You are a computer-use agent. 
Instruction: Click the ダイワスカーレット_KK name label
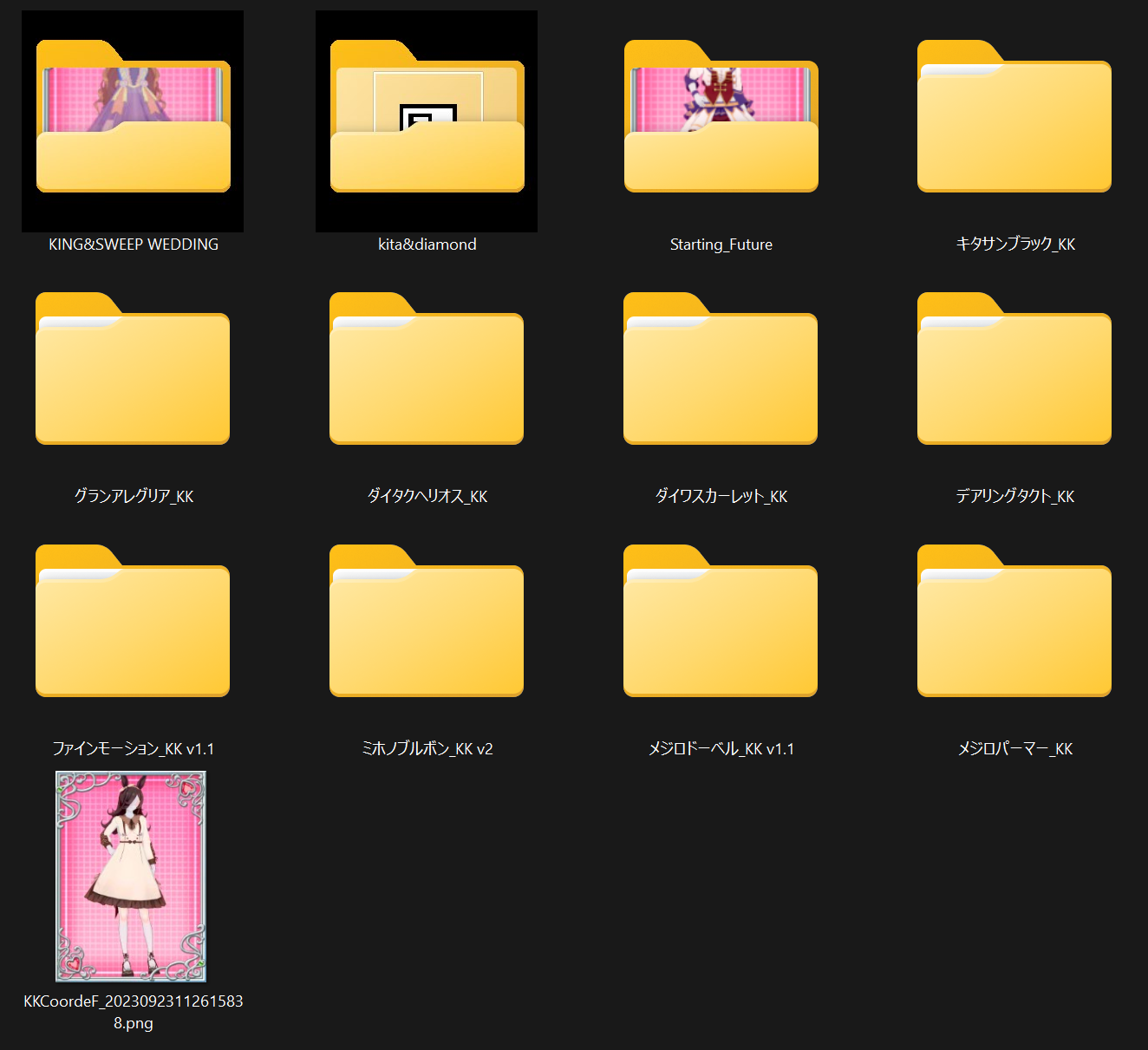click(721, 496)
